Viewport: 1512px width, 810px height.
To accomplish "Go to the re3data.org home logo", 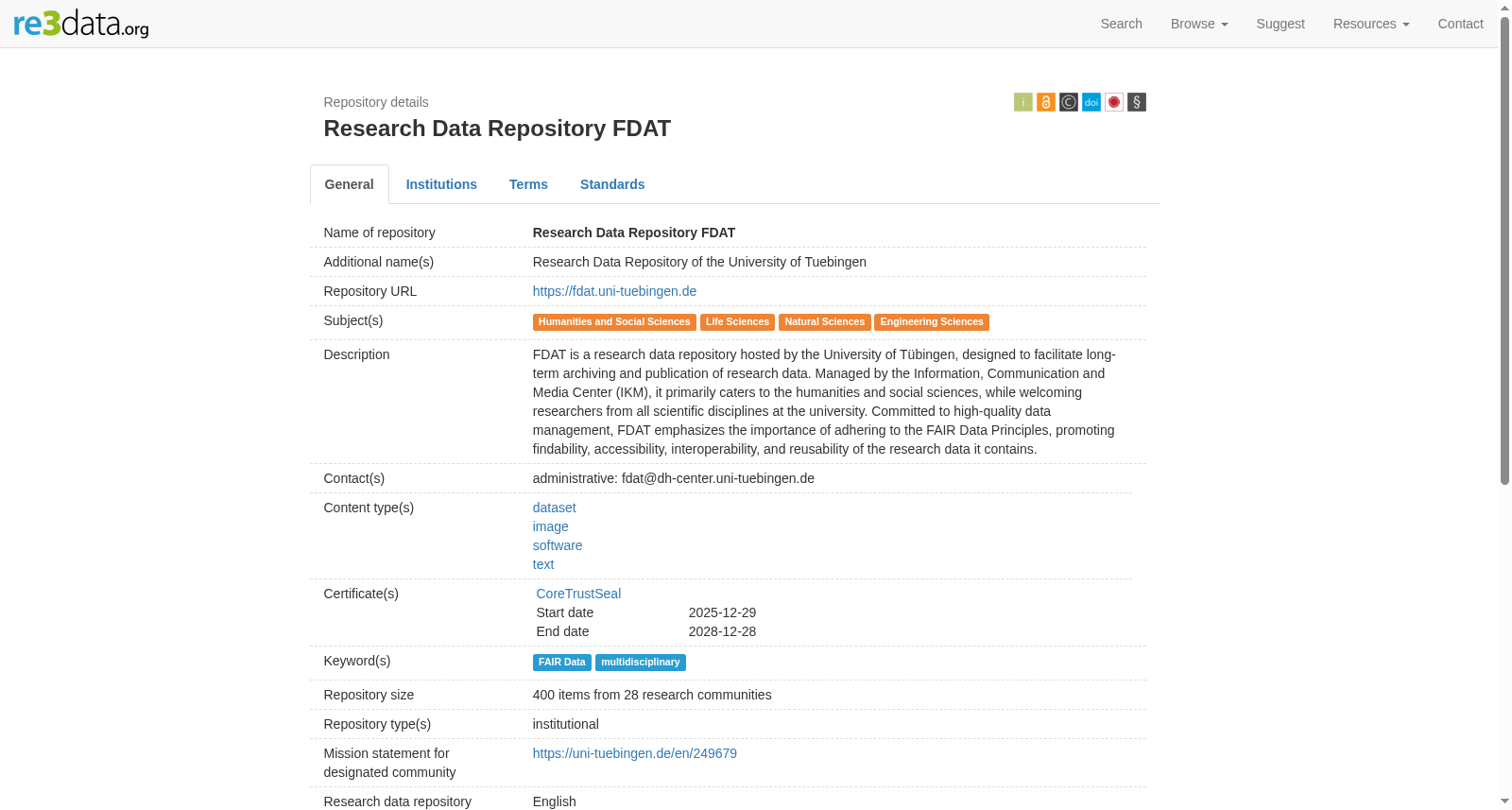I will [81, 24].
